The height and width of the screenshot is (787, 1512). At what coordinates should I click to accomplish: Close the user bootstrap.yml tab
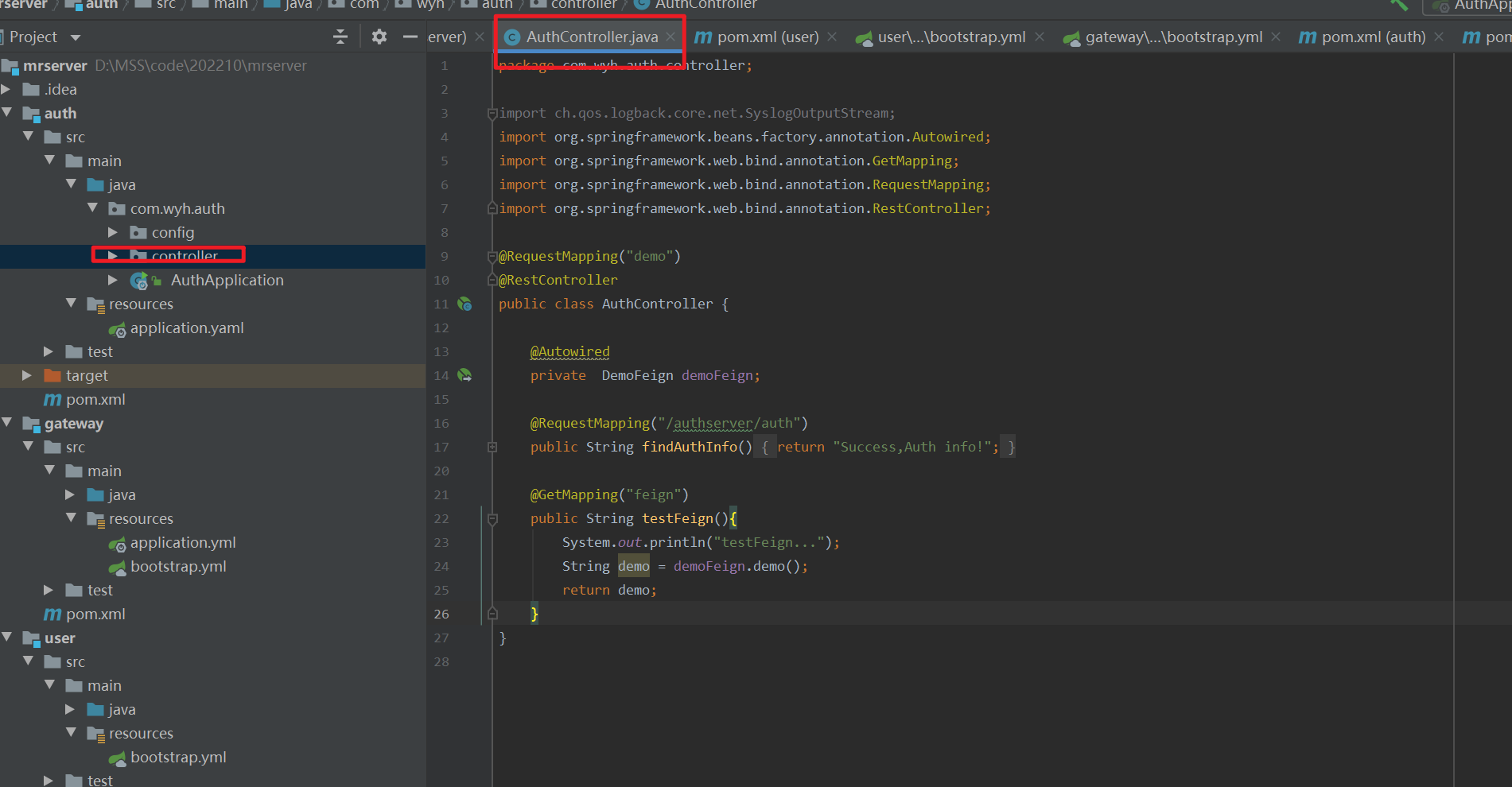(x=1040, y=37)
